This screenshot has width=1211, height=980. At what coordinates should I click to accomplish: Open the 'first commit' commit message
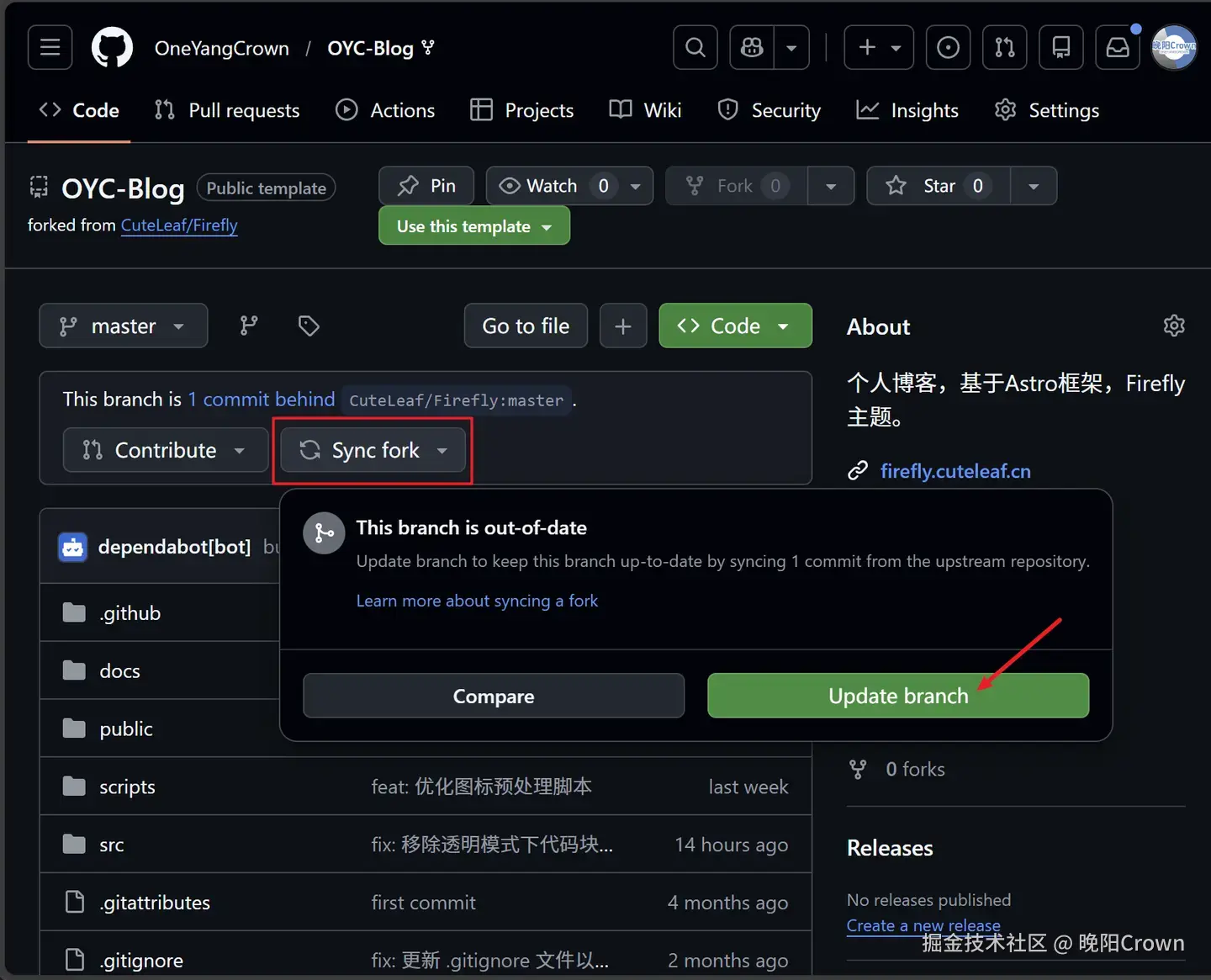(423, 903)
